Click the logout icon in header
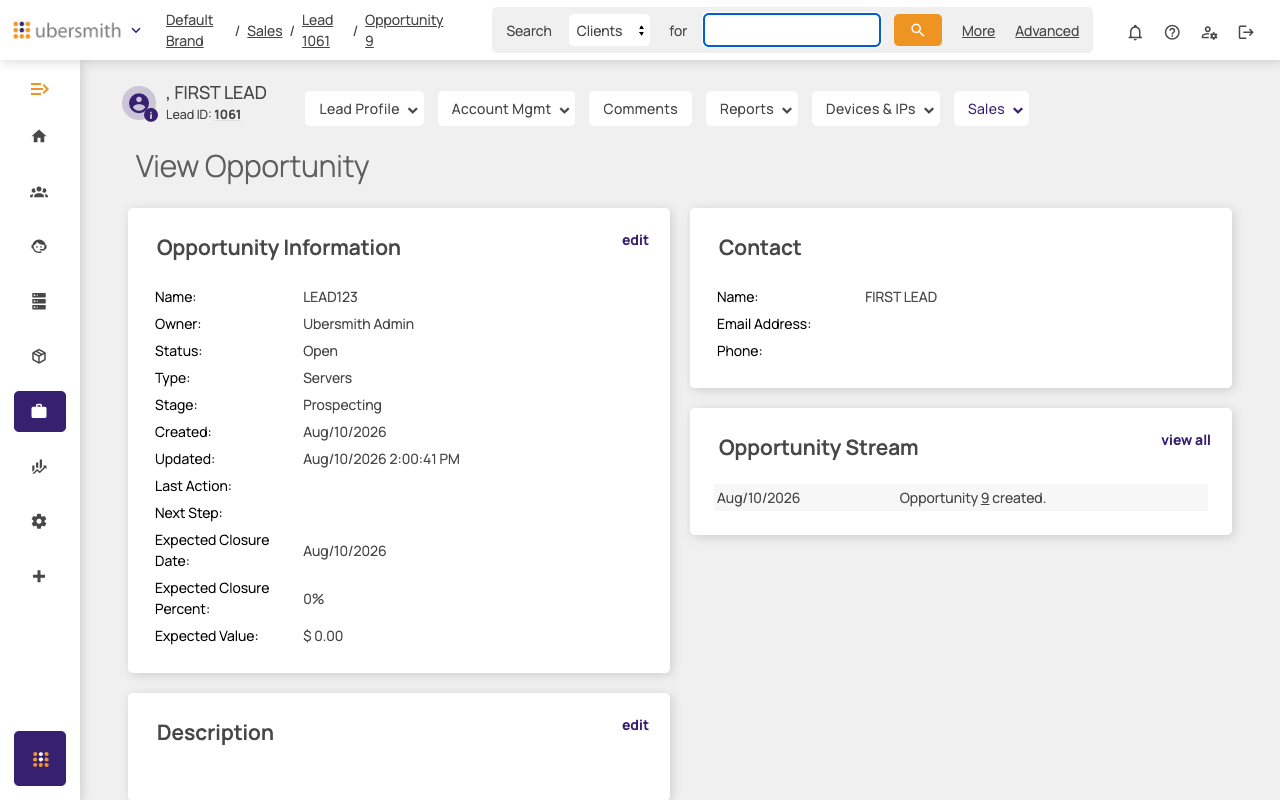Screen dimensions: 1280x800 (x=1246, y=32)
